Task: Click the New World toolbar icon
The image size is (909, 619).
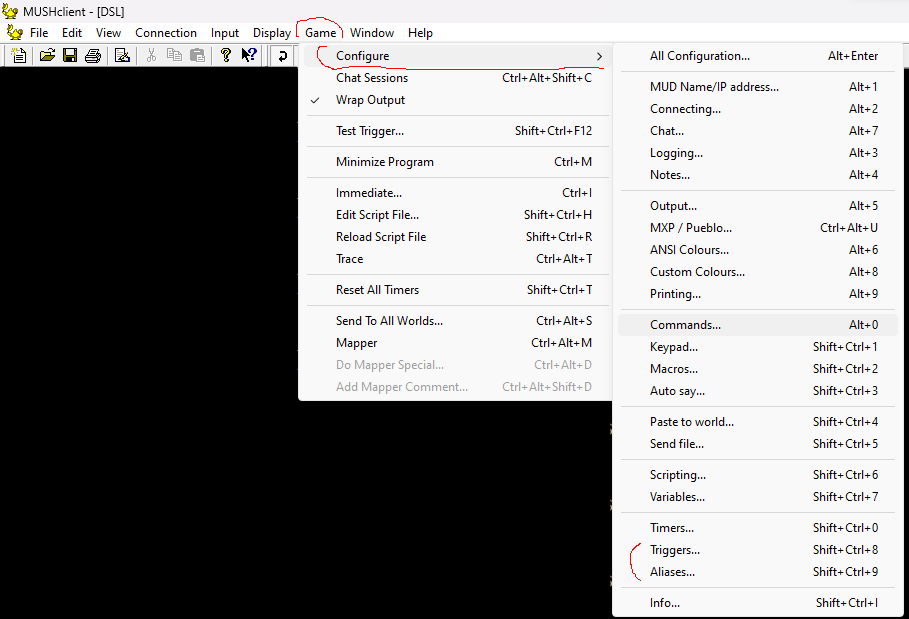Action: (x=19, y=56)
